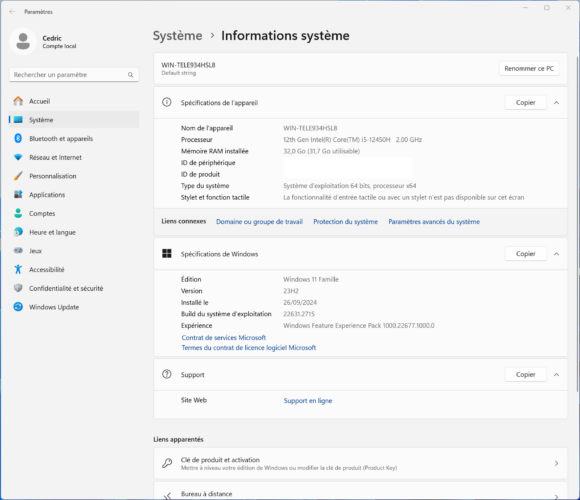Image resolution: width=580 pixels, height=500 pixels.
Task: Open Jeux gamepad icon
Action: (x=18, y=250)
